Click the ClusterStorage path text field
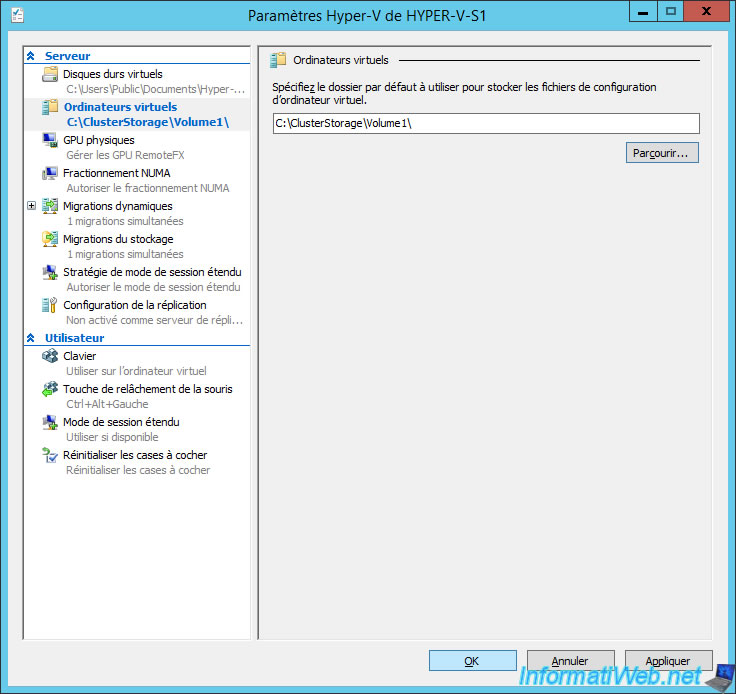Image resolution: width=736 pixels, height=694 pixels. pyautogui.click(x=485, y=123)
